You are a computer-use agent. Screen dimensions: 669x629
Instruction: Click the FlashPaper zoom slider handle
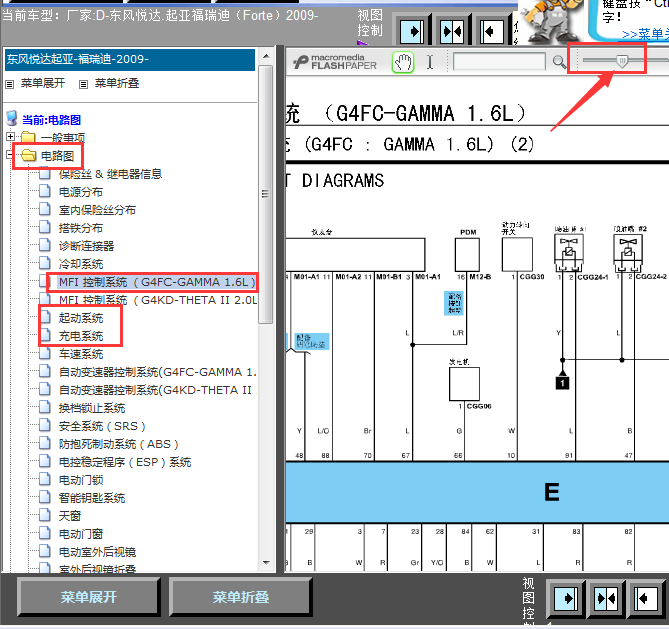(x=622, y=61)
